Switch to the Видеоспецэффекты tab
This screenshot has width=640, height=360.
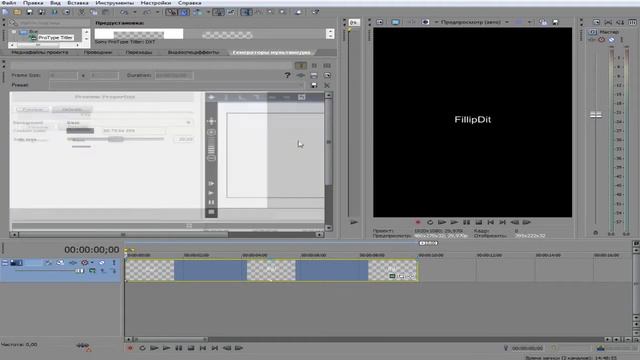click(x=193, y=53)
